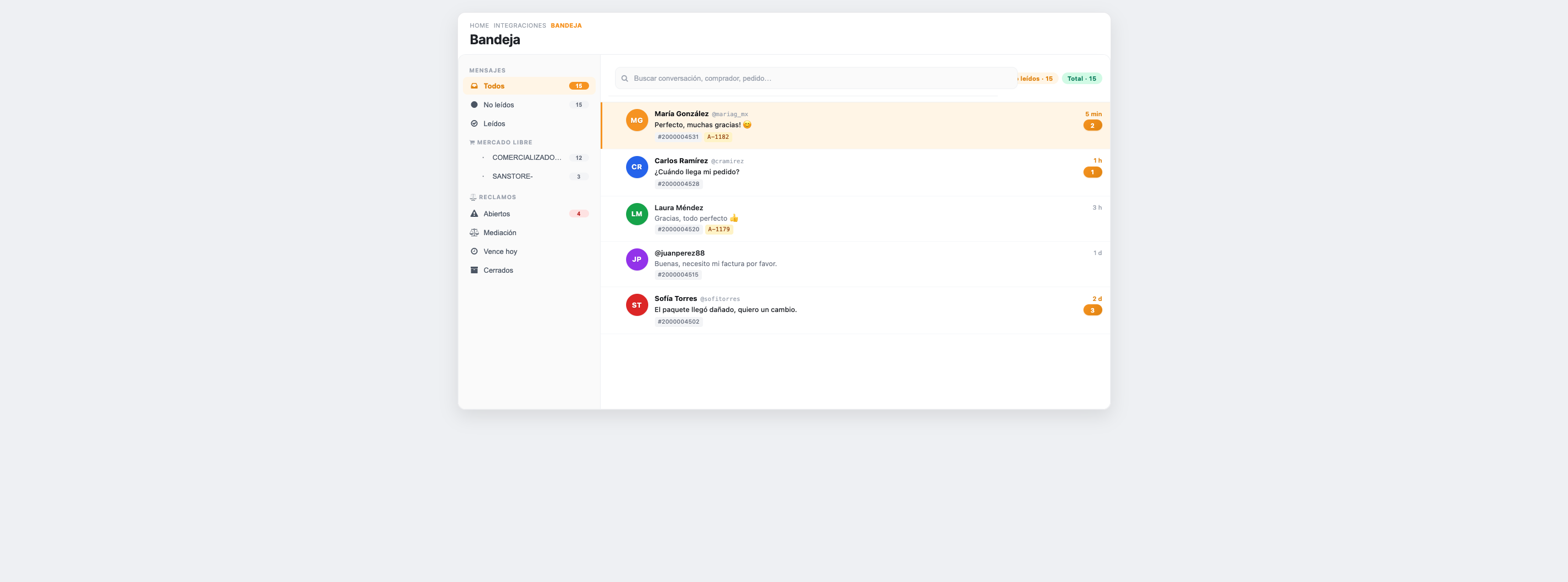
Task: Click the 12 badge on COMERCIALIZADO…
Action: tap(579, 158)
